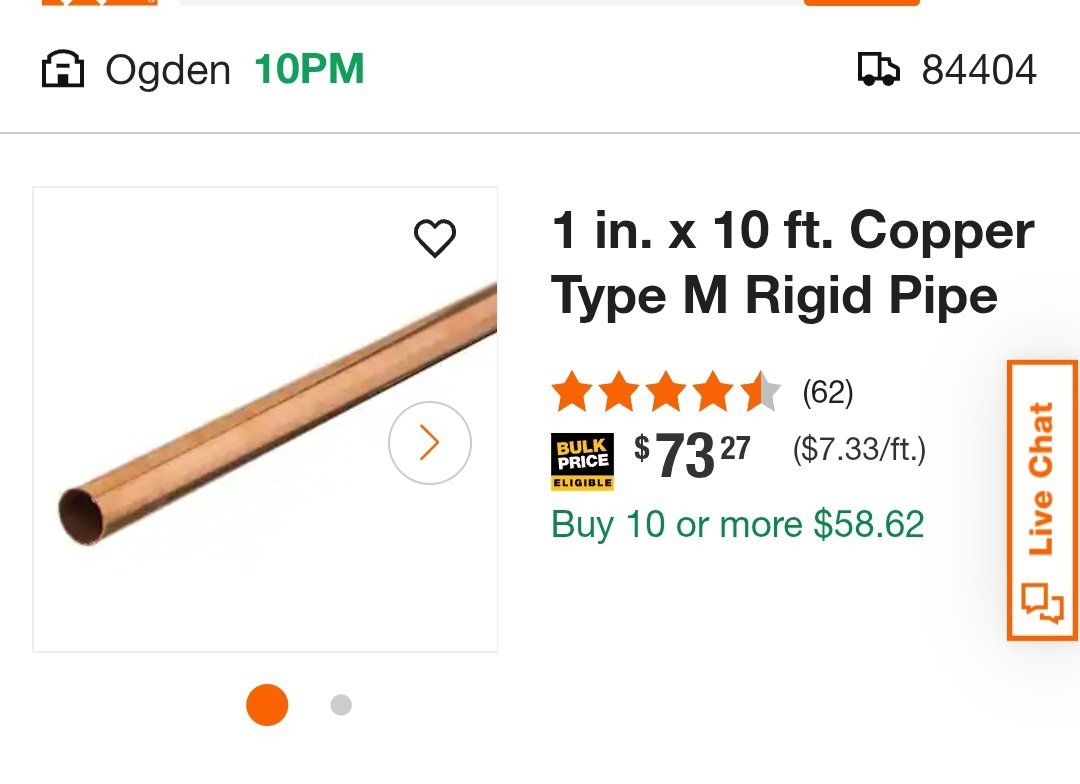This screenshot has width=1080, height=784.
Task: Click Buy 10 or more $58.62 offer
Action: [738, 524]
